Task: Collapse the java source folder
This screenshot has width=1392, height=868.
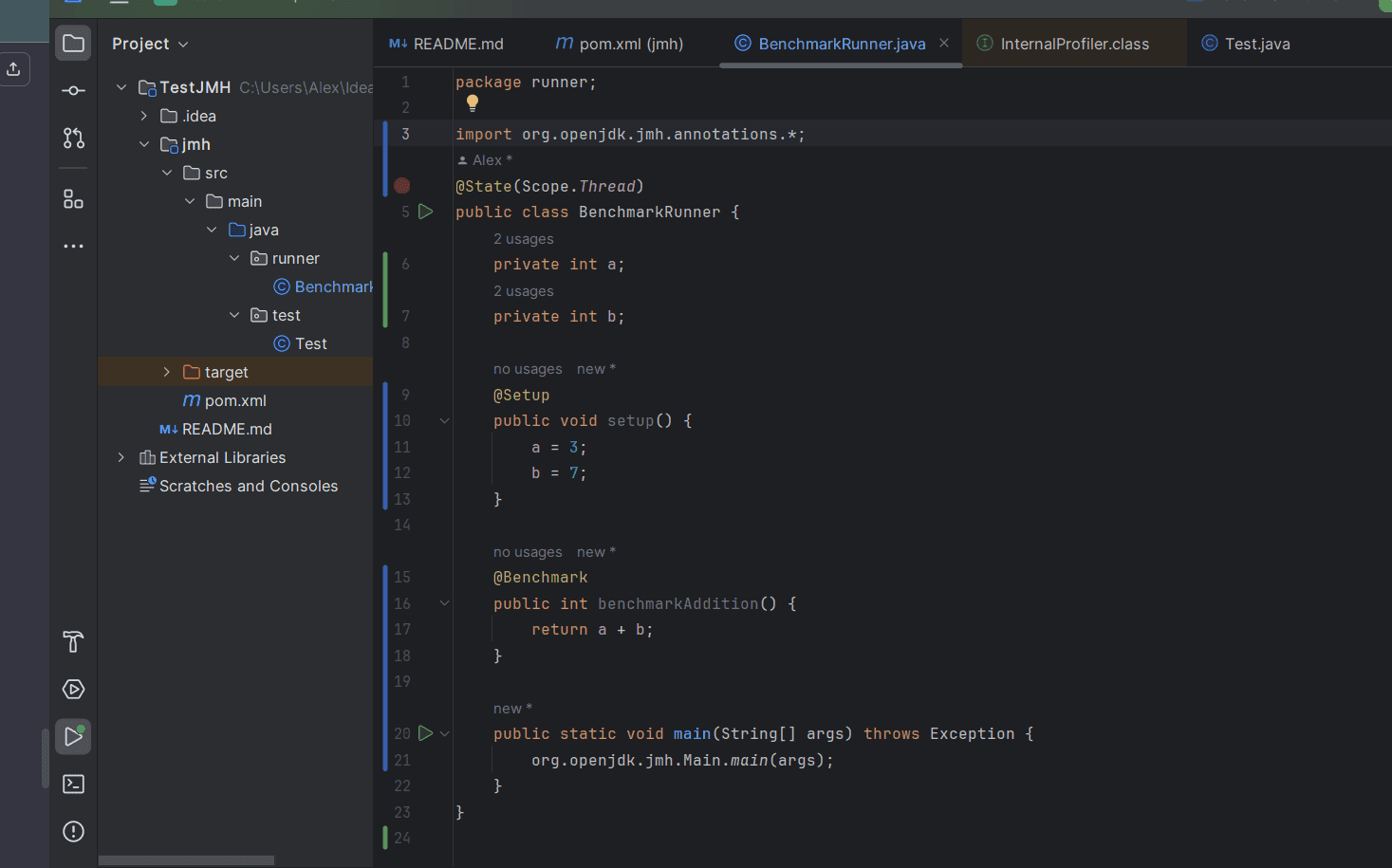Action: pos(212,230)
